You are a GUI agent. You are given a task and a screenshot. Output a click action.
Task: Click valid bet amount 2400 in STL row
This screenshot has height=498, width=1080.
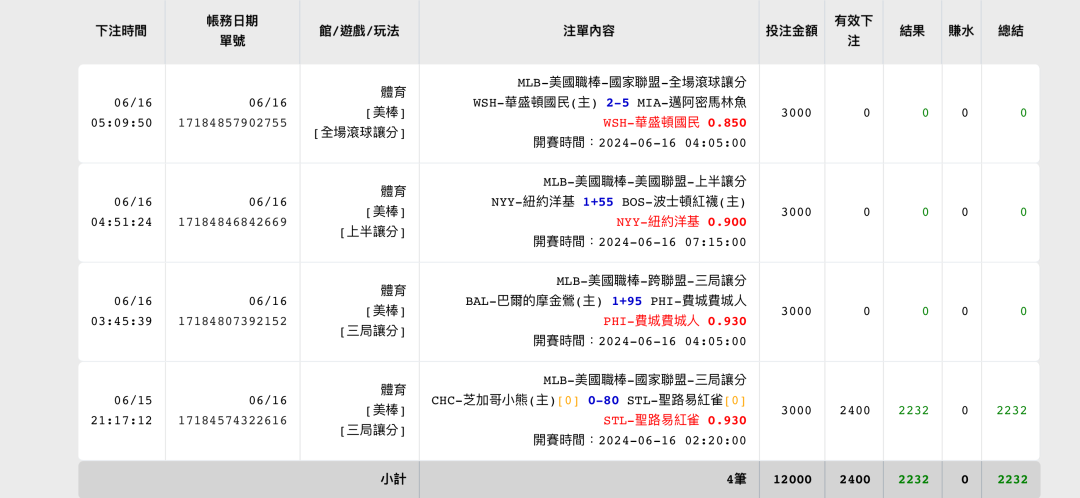pos(855,411)
